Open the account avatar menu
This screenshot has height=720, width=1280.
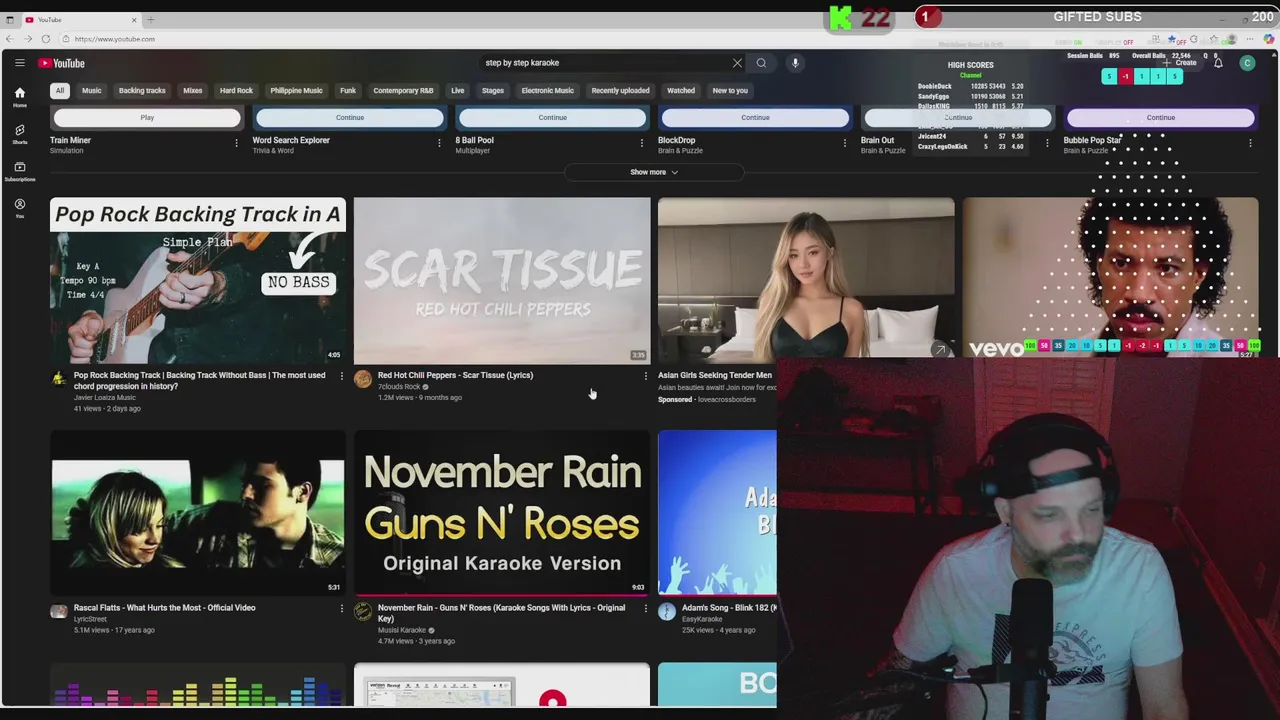(1247, 63)
